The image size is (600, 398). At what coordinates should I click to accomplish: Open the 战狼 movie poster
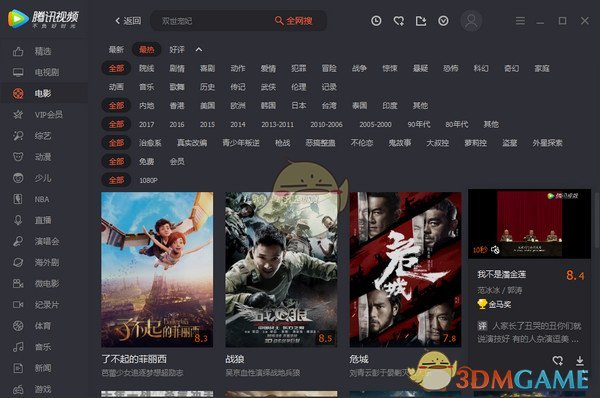coord(281,270)
